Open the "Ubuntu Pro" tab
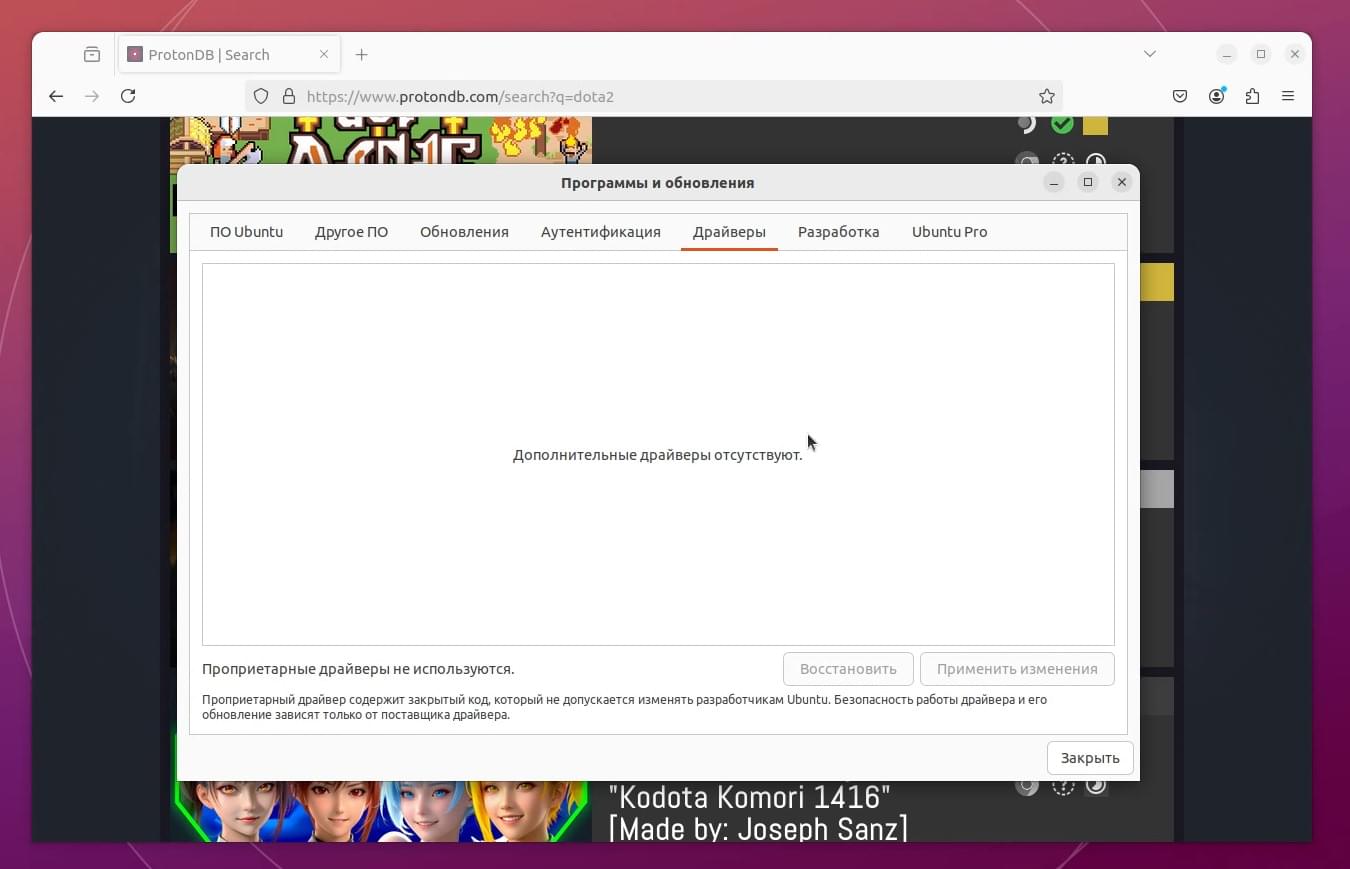This screenshot has height=869, width=1350. pyautogui.click(x=949, y=232)
